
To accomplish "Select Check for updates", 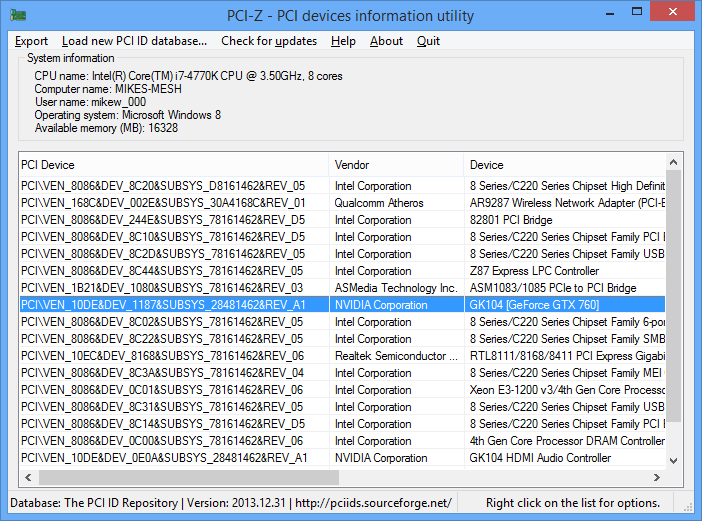I will tap(269, 41).
